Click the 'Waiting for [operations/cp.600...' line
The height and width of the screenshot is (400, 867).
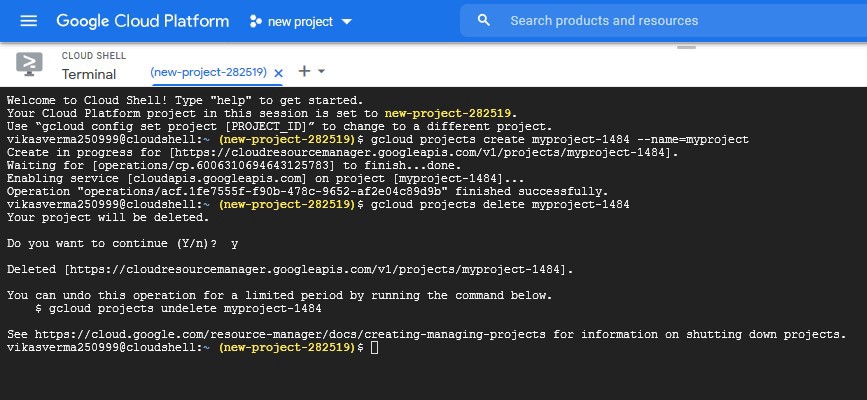pos(234,165)
